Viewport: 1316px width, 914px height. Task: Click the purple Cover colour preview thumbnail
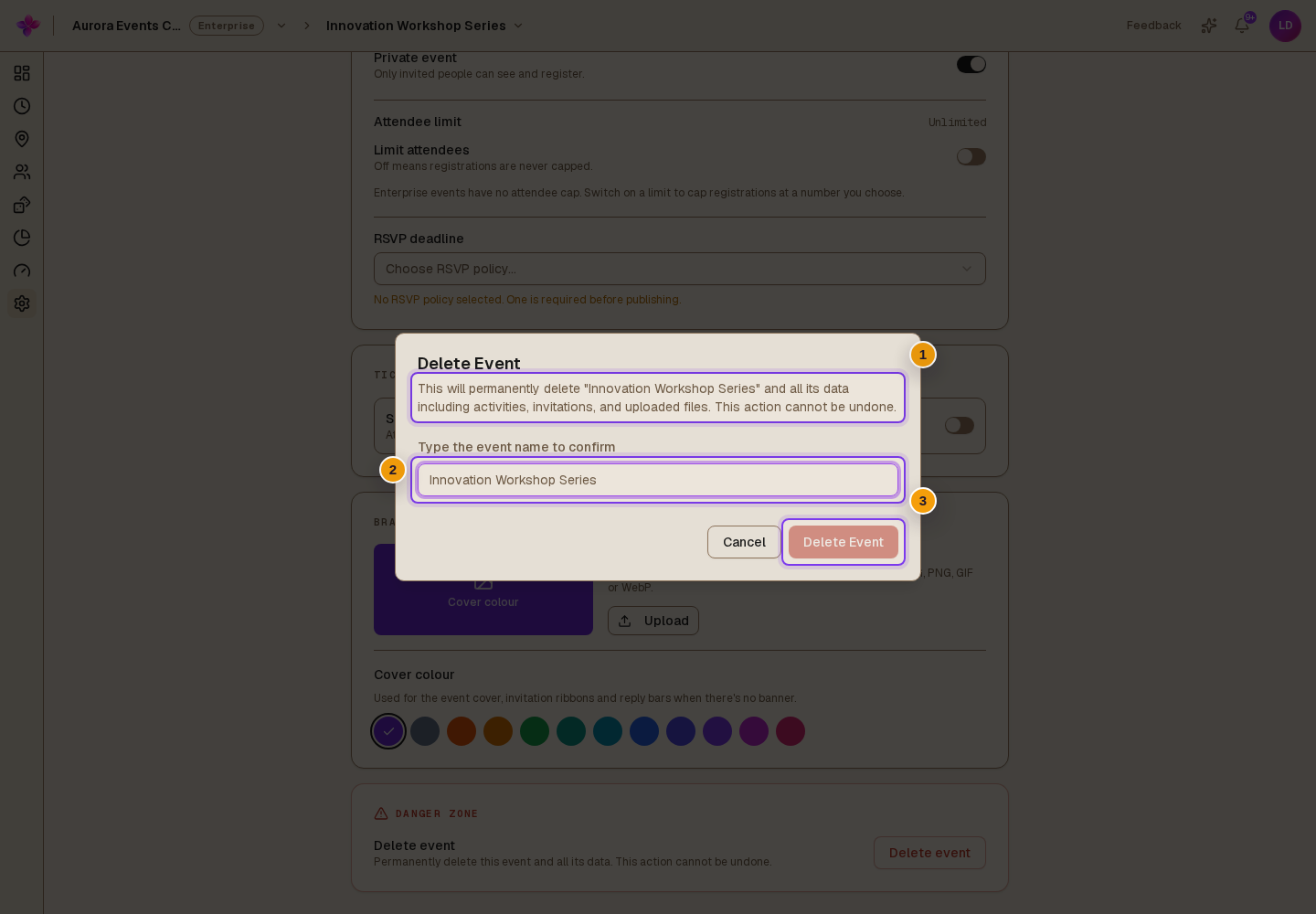tap(483, 590)
